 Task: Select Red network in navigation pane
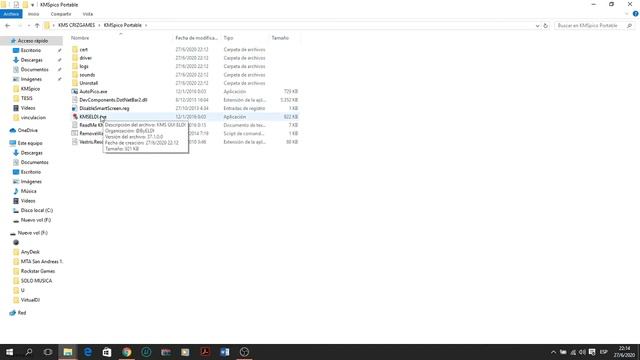point(22,313)
